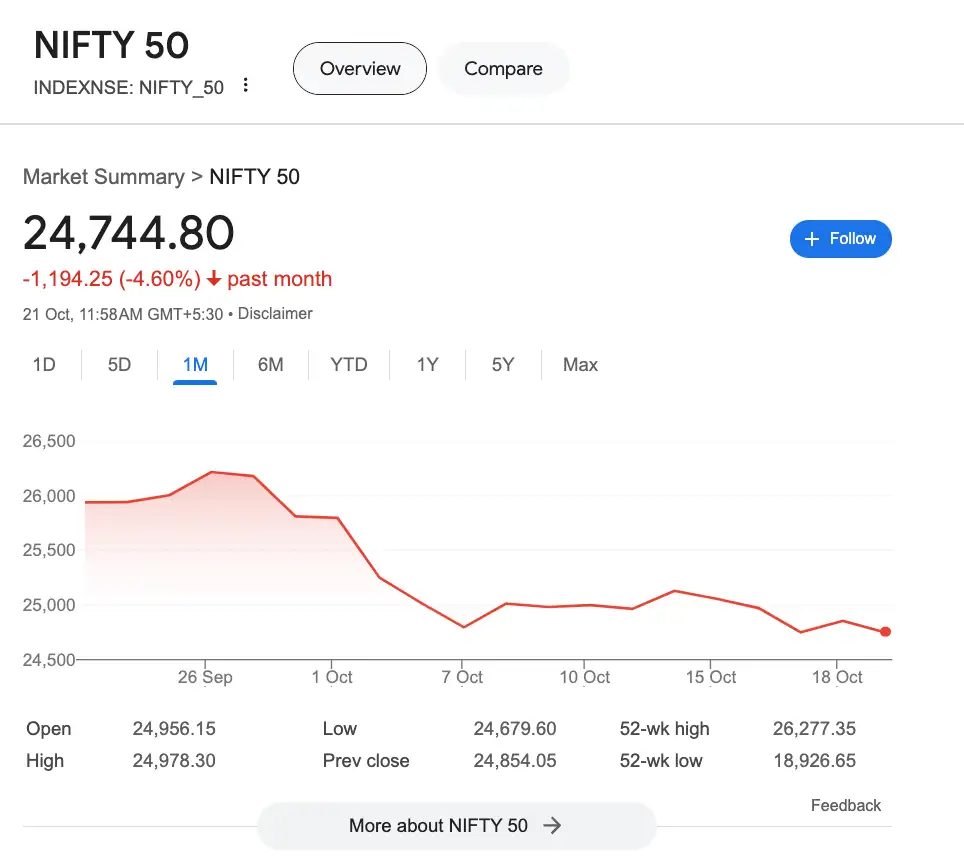This screenshot has height=862, width=964.
Task: Select the 5D time range
Action: coord(119,365)
